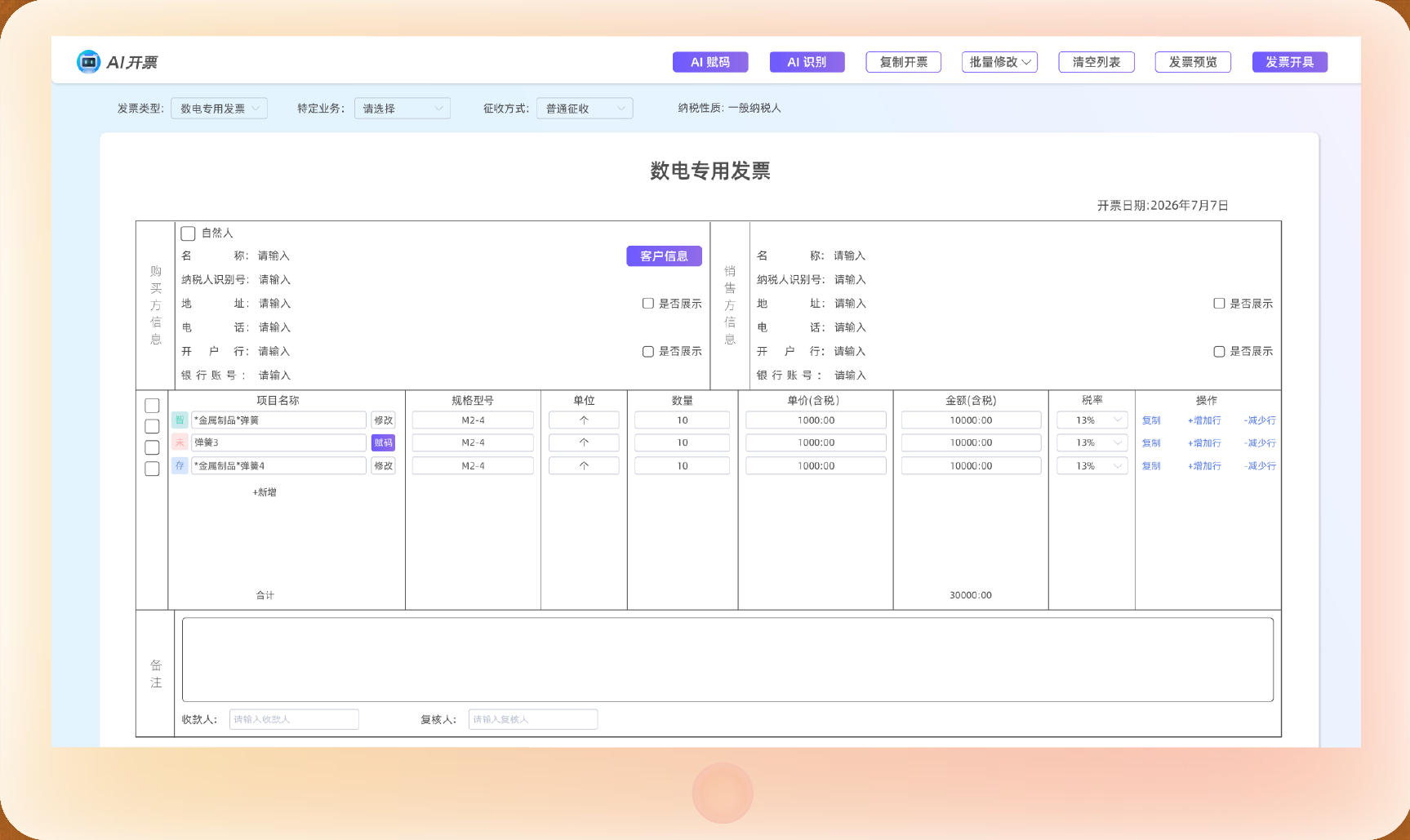1410x840 pixels.
Task: Click the AI 识别 button
Action: click(x=807, y=62)
